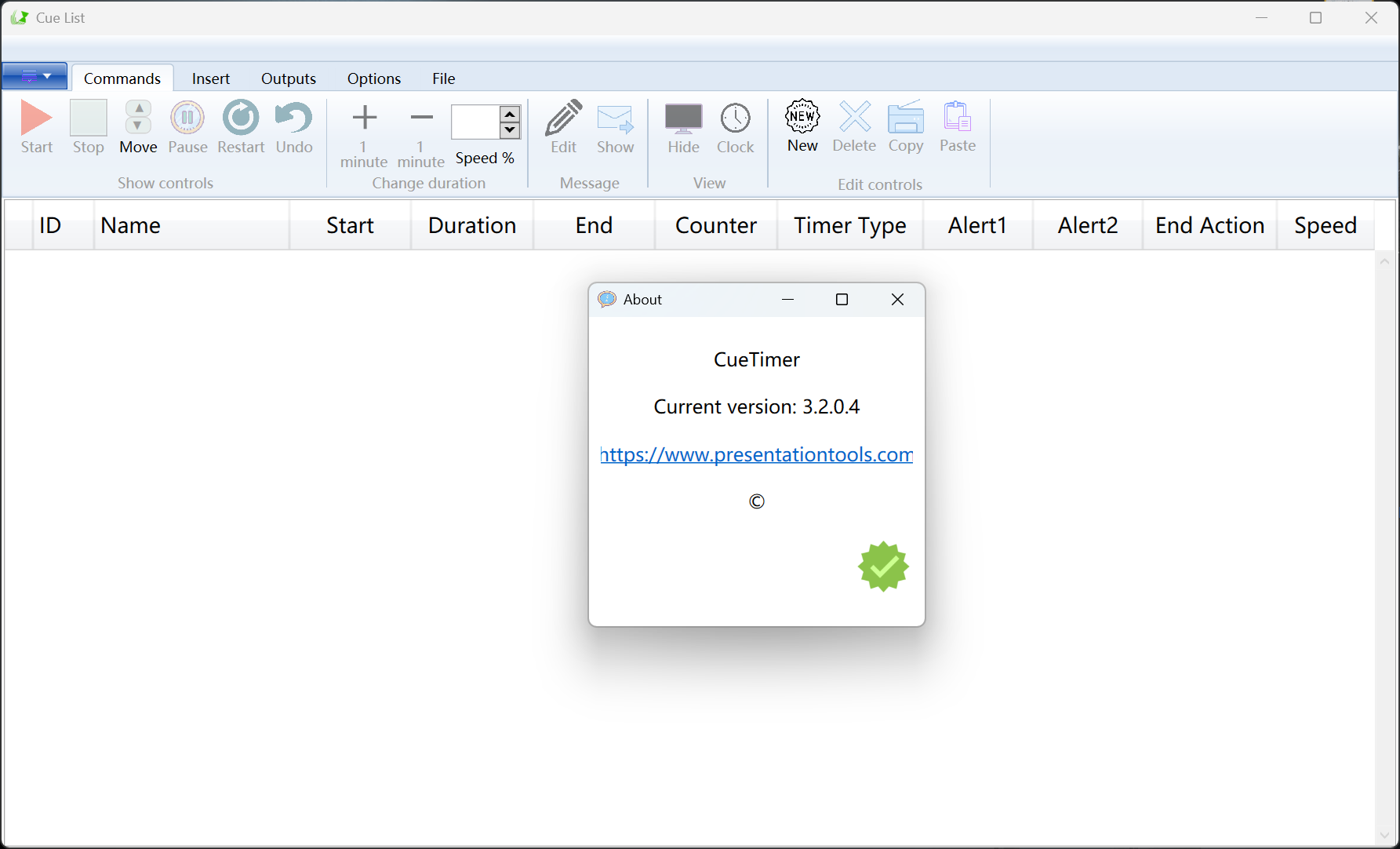Viewport: 1400px width, 849px height.
Task: Subtract one minute with the minus icon
Action: click(x=421, y=118)
